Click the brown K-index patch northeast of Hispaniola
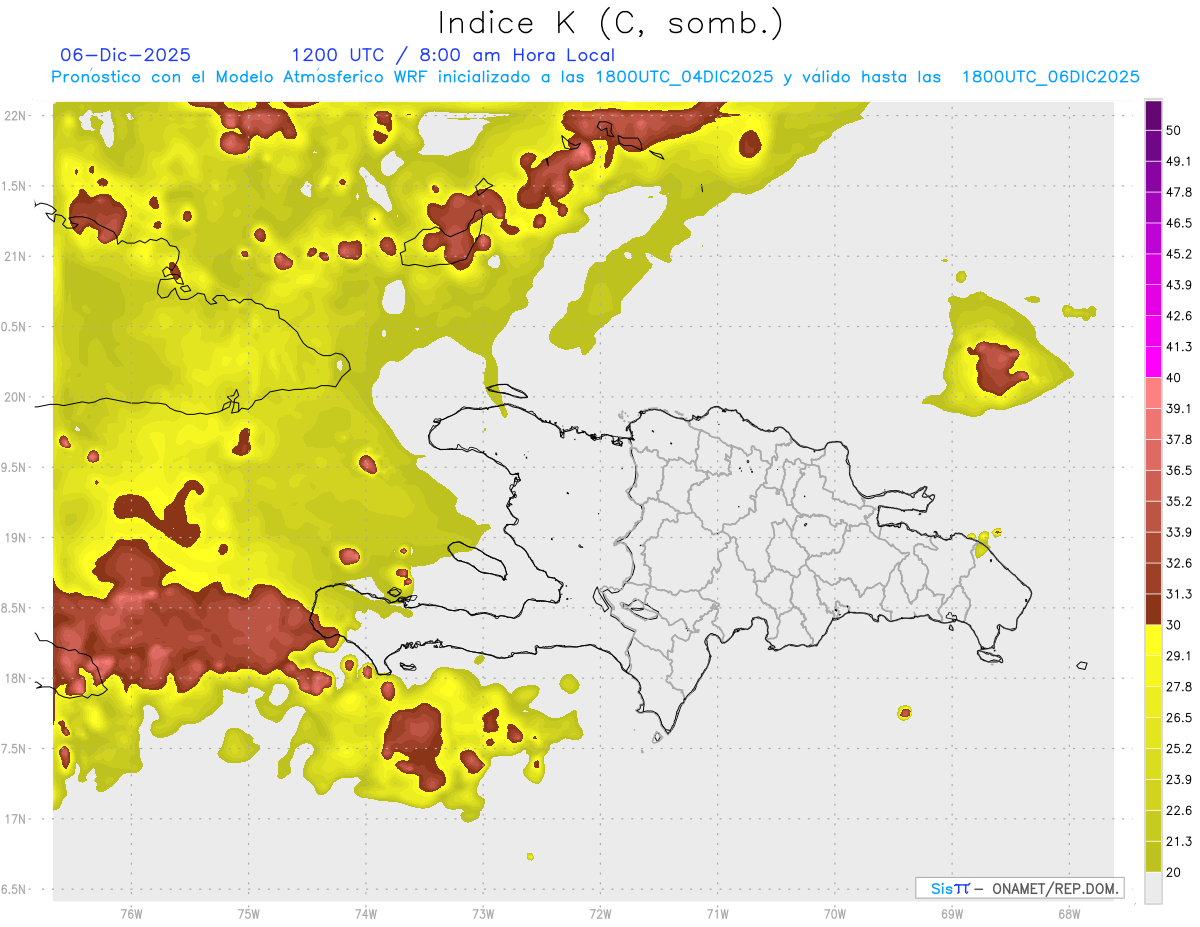This screenshot has width=1200, height=927. [x=996, y=367]
